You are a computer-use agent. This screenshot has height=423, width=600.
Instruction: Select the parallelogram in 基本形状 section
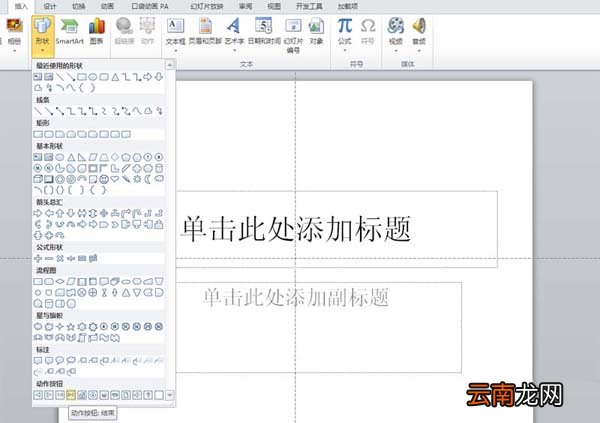[x=93, y=157]
